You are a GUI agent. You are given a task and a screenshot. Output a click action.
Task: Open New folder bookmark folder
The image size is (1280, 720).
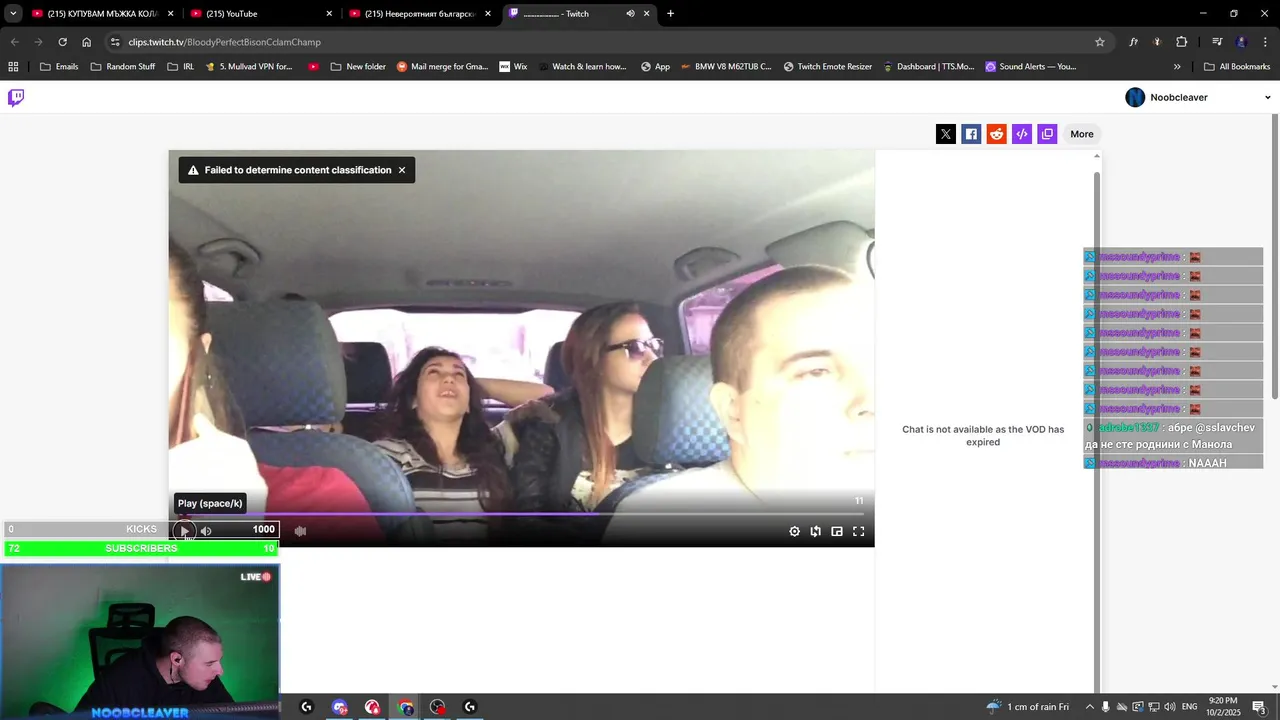[x=358, y=67]
